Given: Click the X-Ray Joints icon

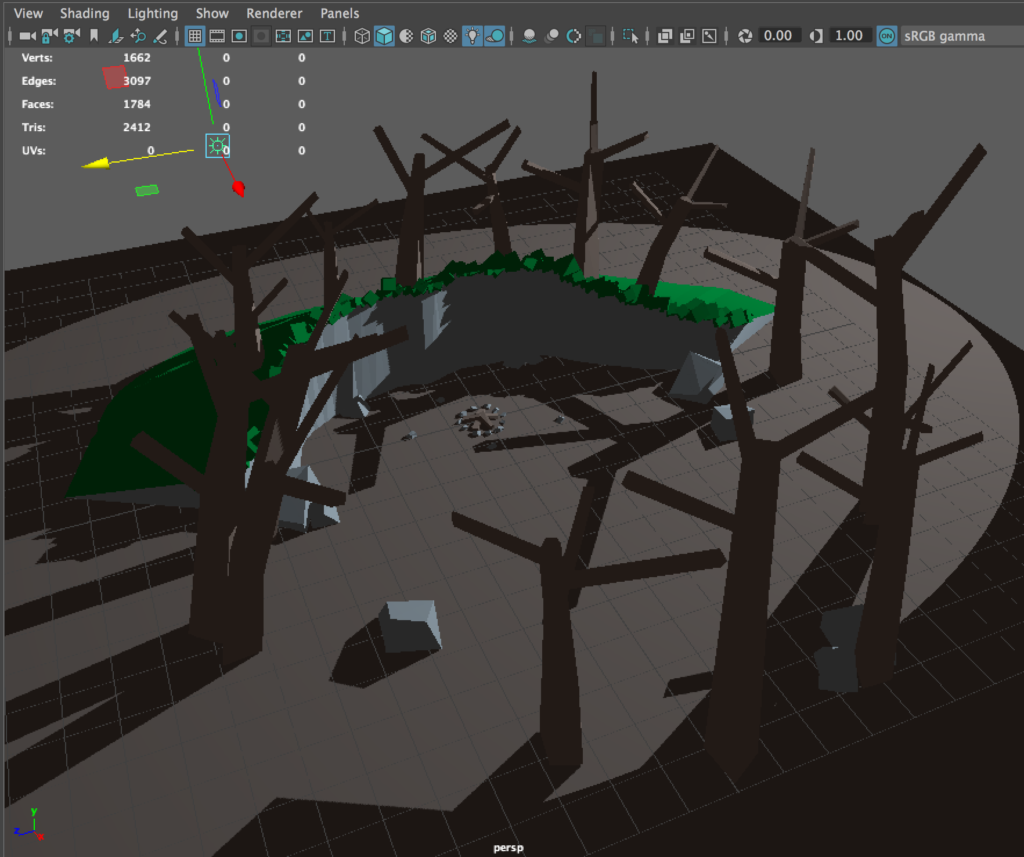Looking at the screenshot, I should (709, 36).
